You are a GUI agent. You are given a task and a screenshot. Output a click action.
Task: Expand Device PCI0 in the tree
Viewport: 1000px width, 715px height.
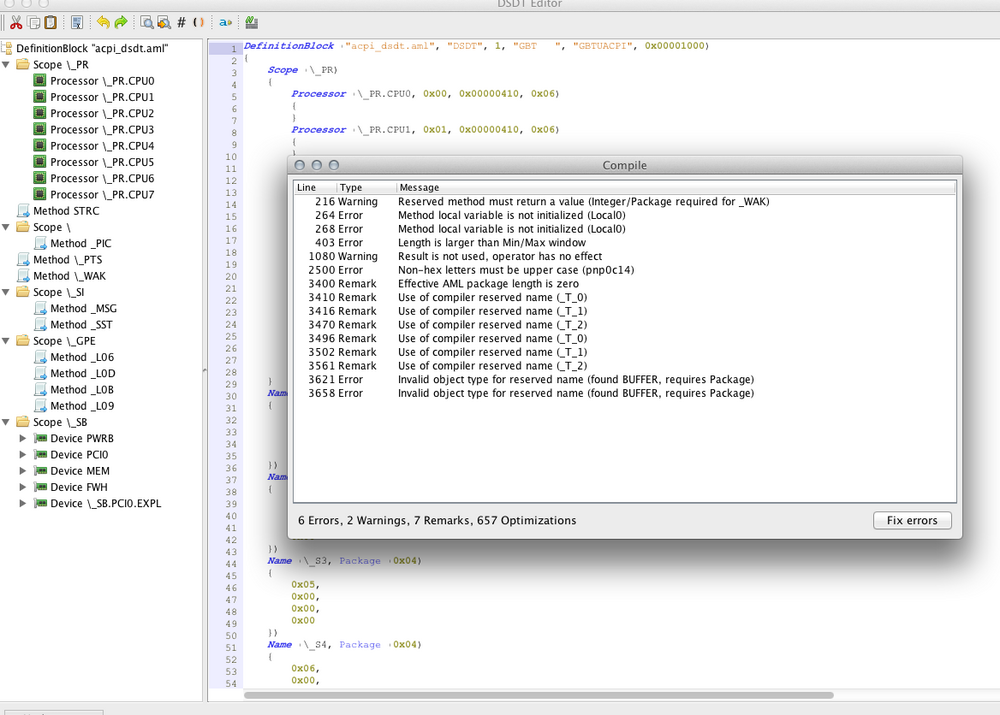click(x=24, y=455)
